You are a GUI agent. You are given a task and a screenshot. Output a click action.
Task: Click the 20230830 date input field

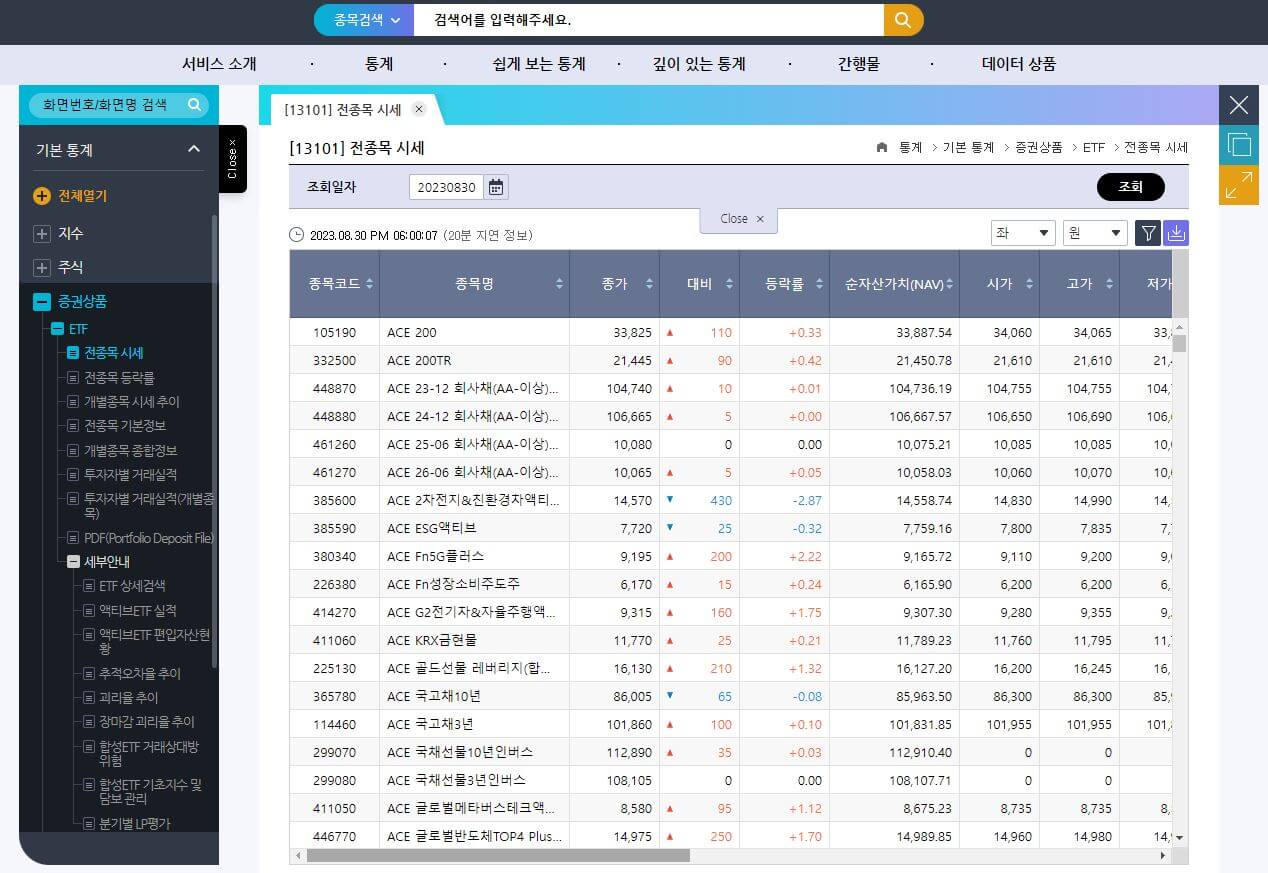point(446,186)
